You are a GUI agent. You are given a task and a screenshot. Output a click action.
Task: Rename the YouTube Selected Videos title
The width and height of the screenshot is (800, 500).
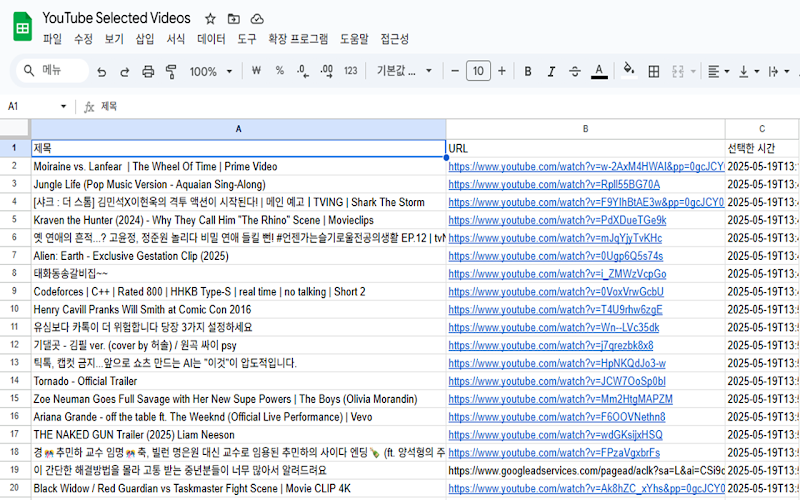tap(116, 18)
